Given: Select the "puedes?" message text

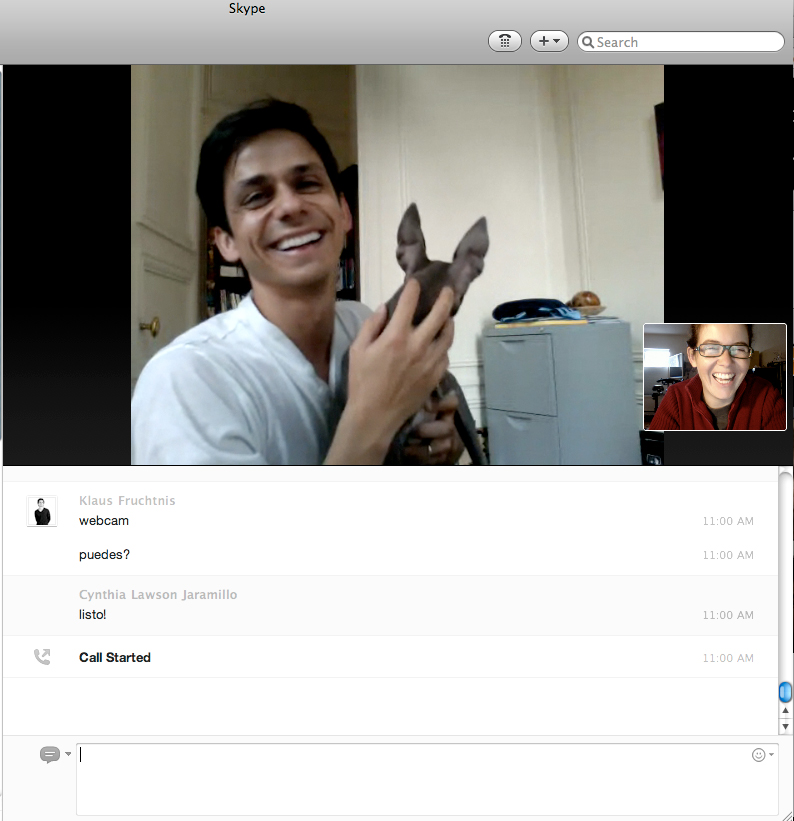Looking at the screenshot, I should point(104,554).
